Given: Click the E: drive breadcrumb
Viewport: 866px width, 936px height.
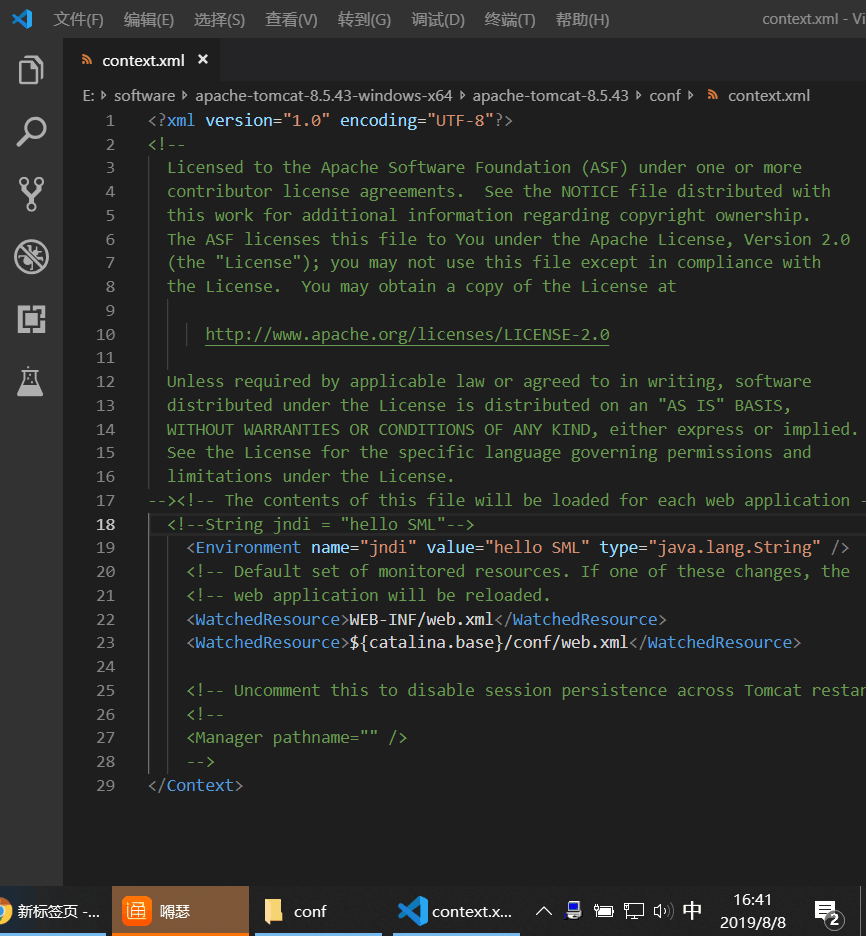Looking at the screenshot, I should 88,96.
